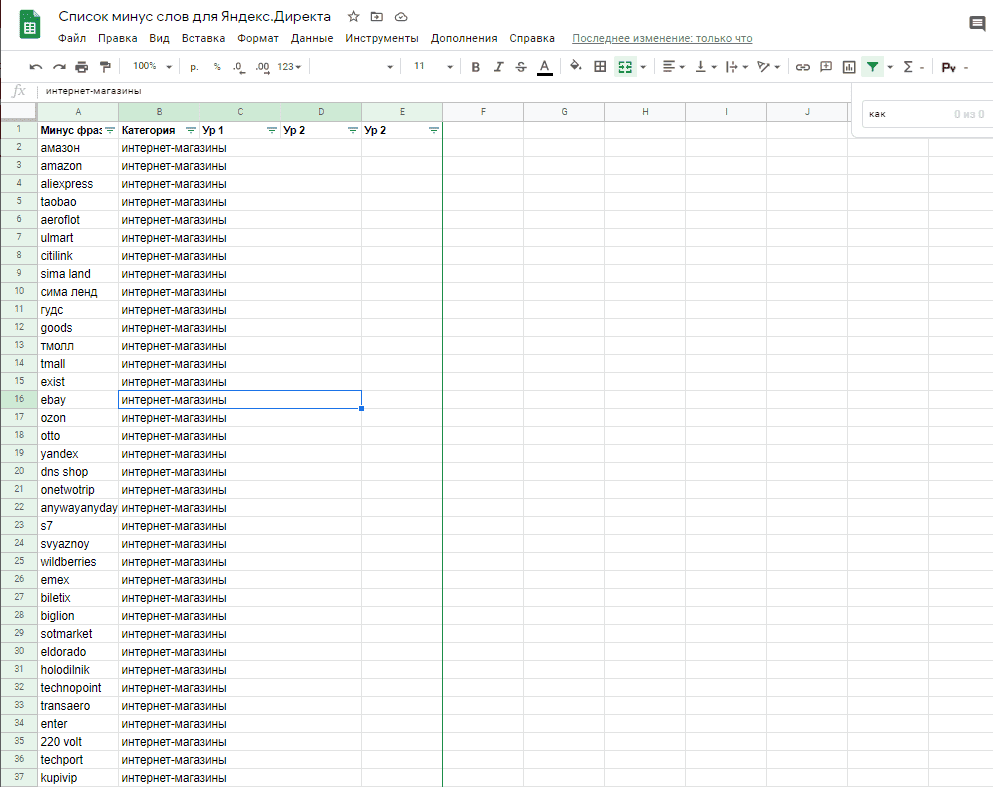Open the Вставка menu
Viewport: 993px width, 787px height.
[x=203, y=38]
